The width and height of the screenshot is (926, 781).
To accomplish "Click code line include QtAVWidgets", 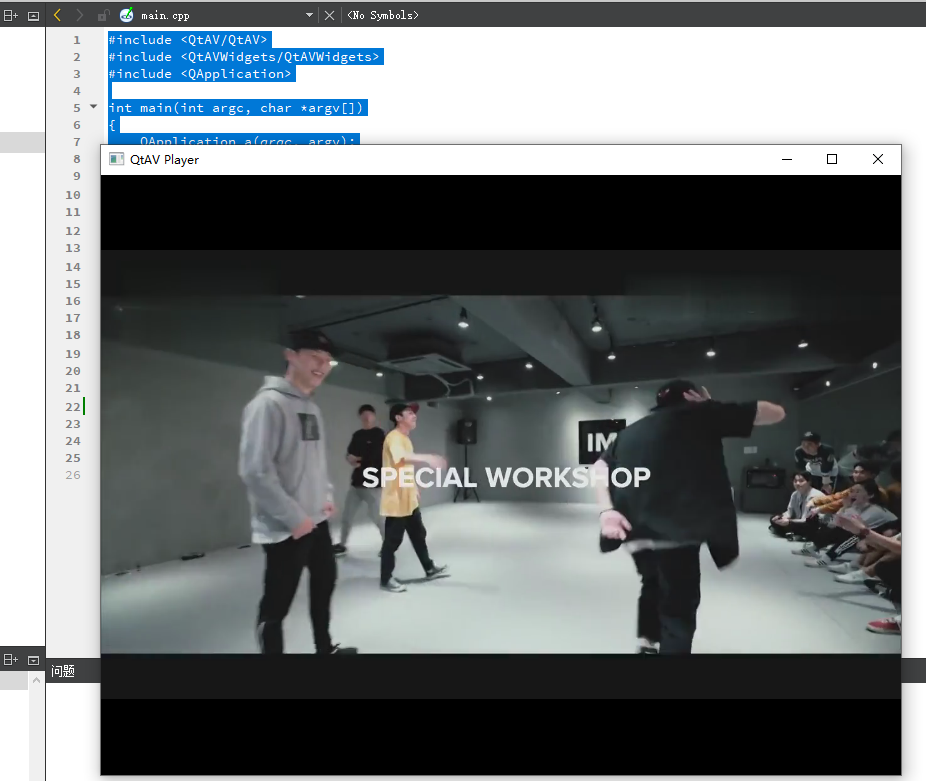I will pyautogui.click(x=245, y=57).
